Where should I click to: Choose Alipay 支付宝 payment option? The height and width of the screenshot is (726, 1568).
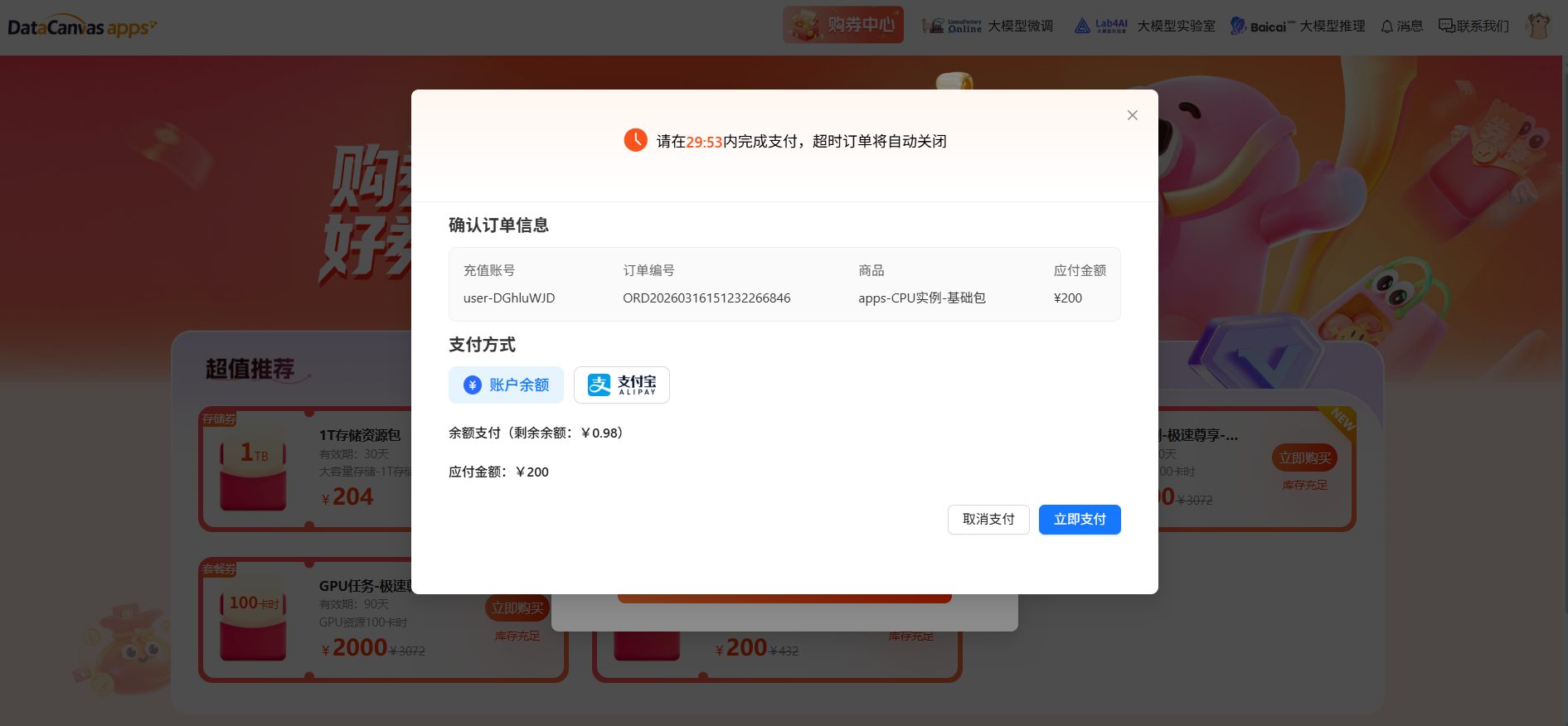coord(621,385)
